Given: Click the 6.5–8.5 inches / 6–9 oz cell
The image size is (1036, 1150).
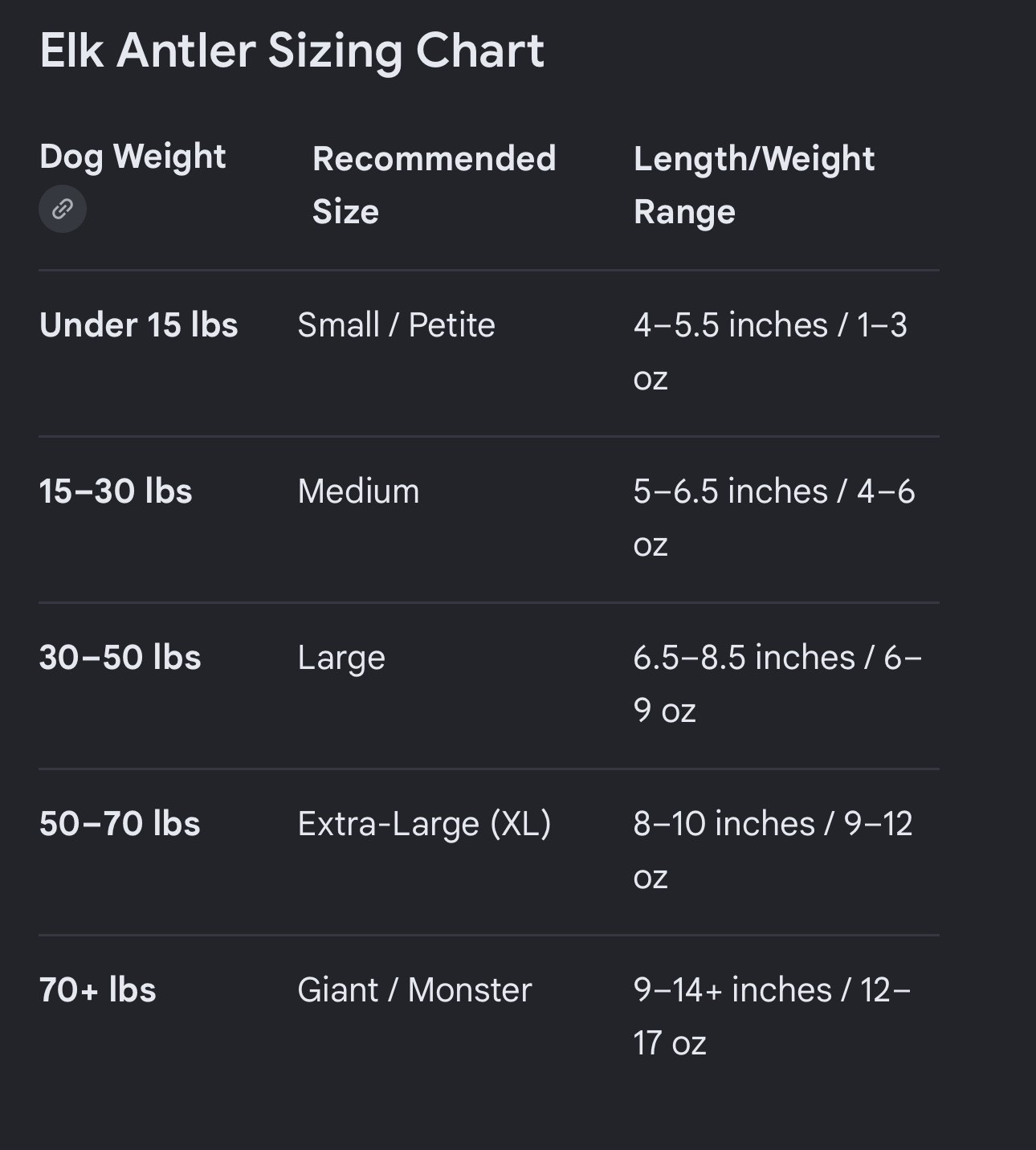Looking at the screenshot, I should point(777,684).
